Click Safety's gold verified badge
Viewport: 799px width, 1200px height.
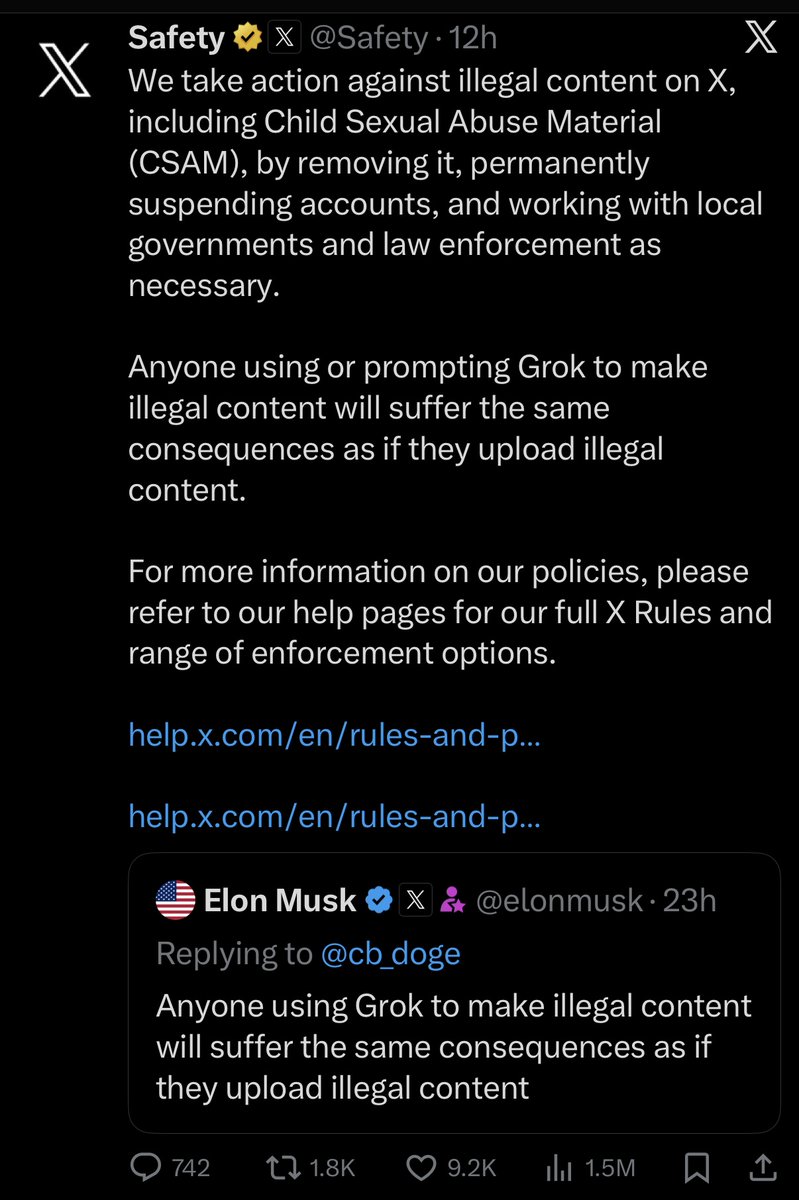247,38
